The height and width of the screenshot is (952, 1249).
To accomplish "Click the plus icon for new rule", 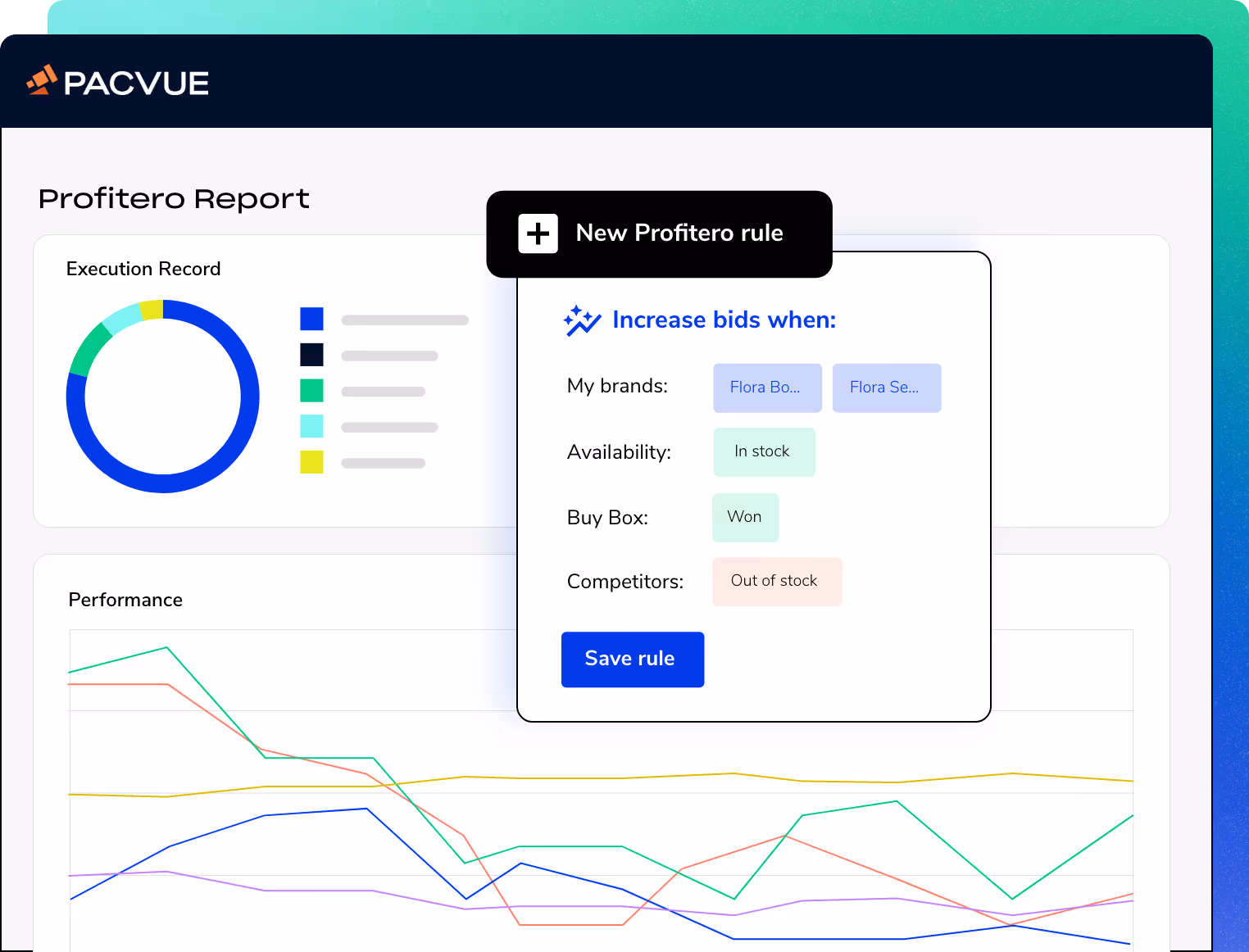I will [538, 233].
